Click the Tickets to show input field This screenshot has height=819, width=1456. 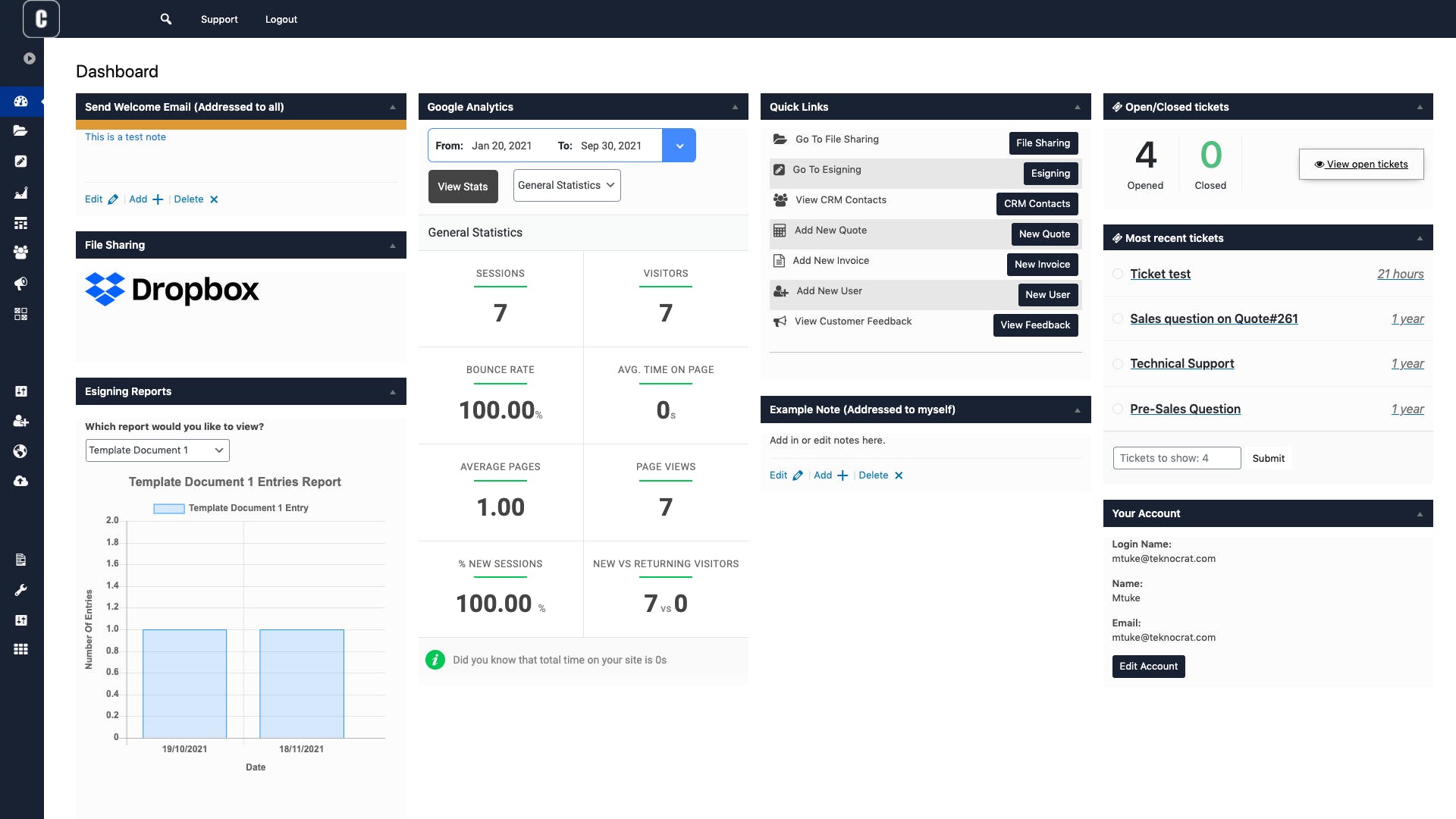tap(1176, 458)
